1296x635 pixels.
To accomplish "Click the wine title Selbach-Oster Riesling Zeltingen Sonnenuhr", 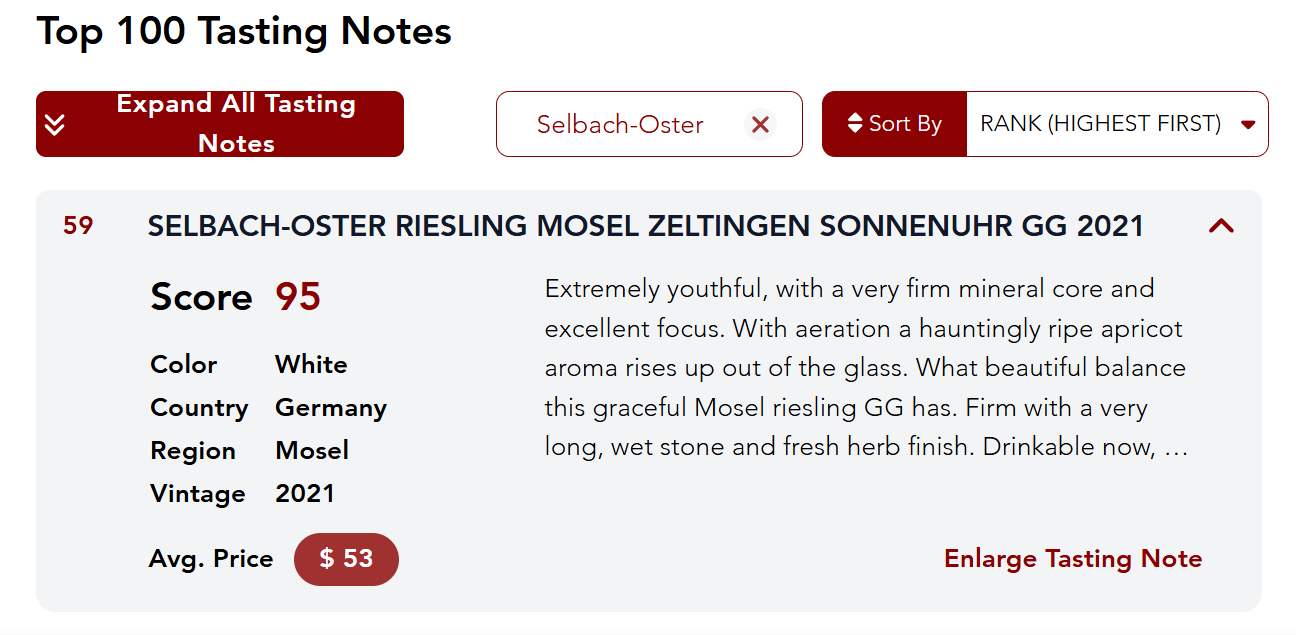I will [645, 226].
